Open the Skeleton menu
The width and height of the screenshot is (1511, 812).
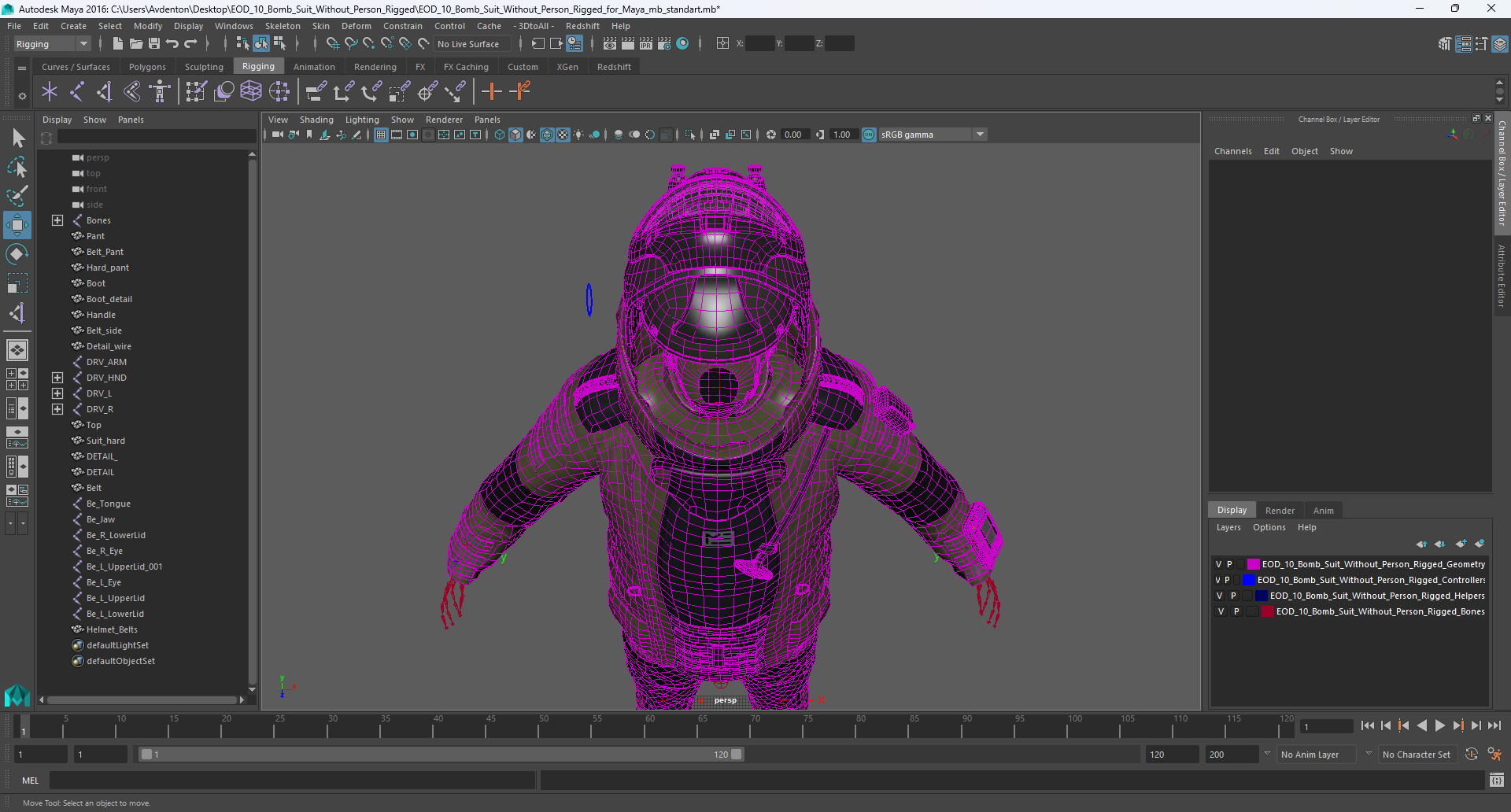click(x=283, y=26)
